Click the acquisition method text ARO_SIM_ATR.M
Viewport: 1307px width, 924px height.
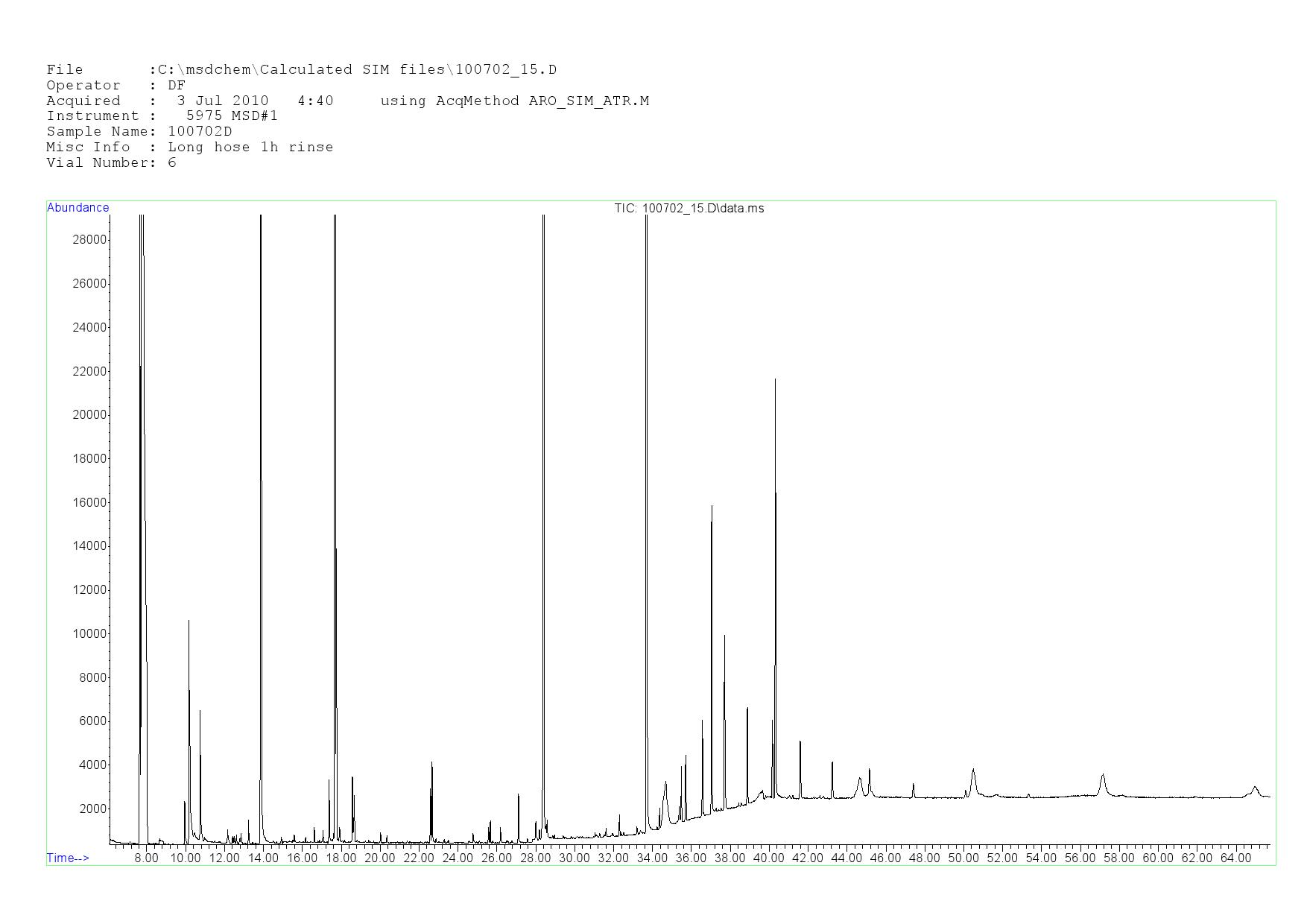pyautogui.click(x=588, y=101)
